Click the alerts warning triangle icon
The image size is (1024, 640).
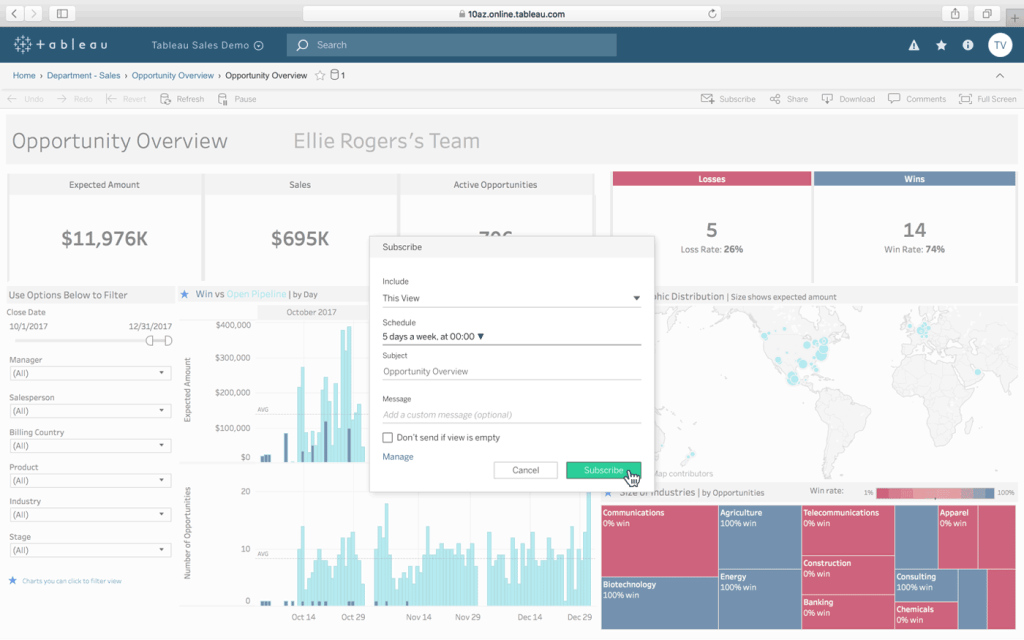[913, 45]
